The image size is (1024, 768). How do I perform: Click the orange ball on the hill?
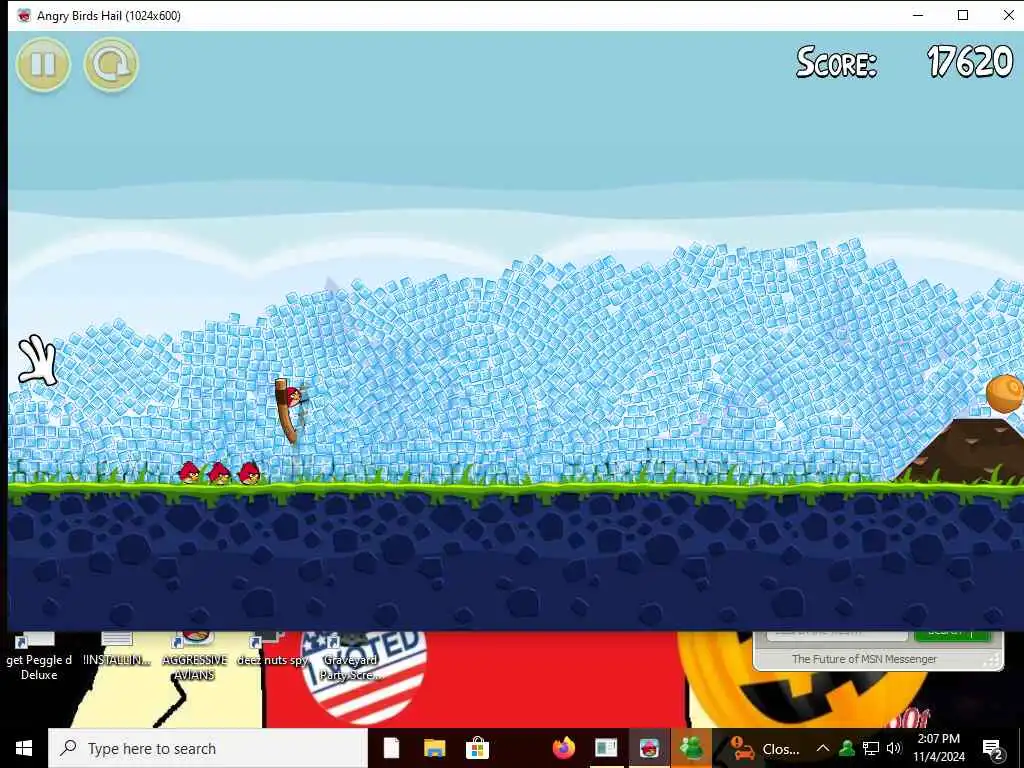[1004, 393]
